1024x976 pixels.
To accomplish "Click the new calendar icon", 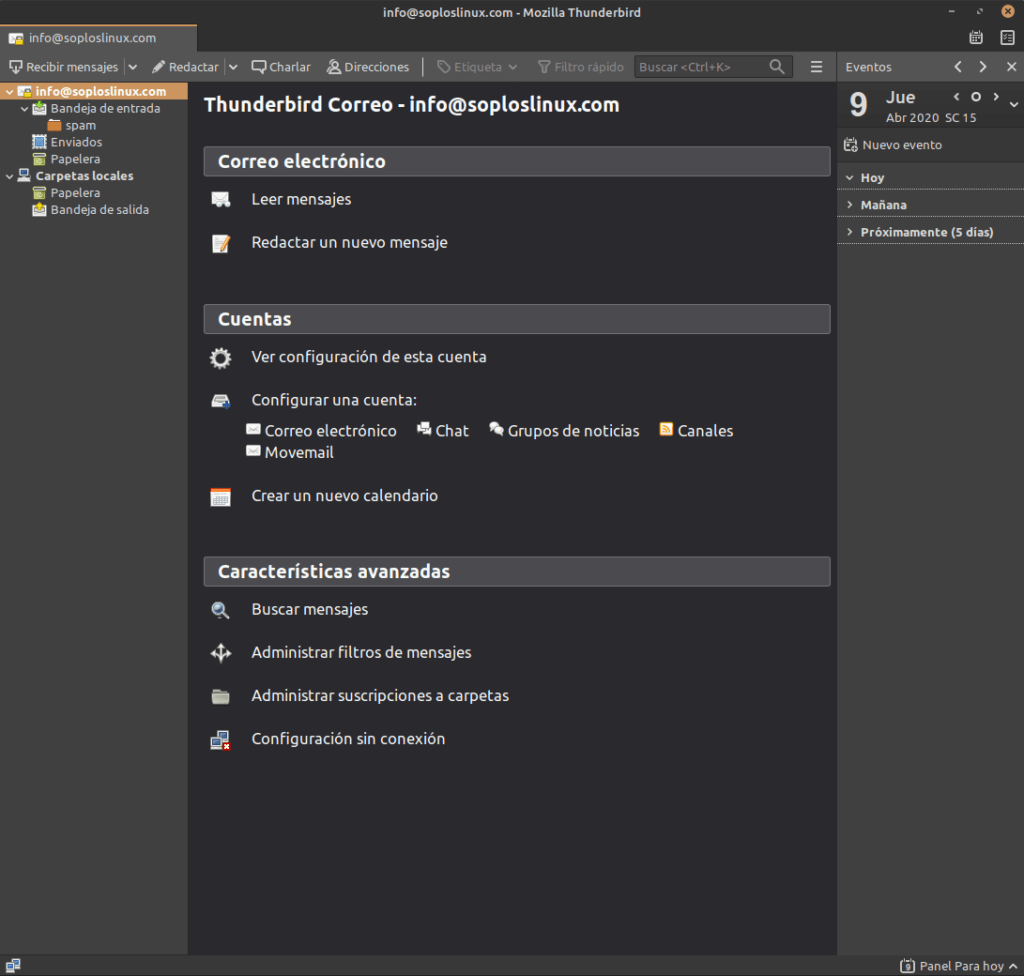I will [x=221, y=496].
